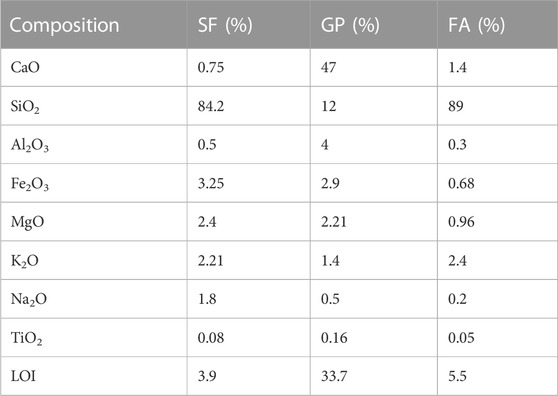This screenshot has height=396, width=558.
Task: Click the 0.16 TiO2 value
Action: pos(334,337)
